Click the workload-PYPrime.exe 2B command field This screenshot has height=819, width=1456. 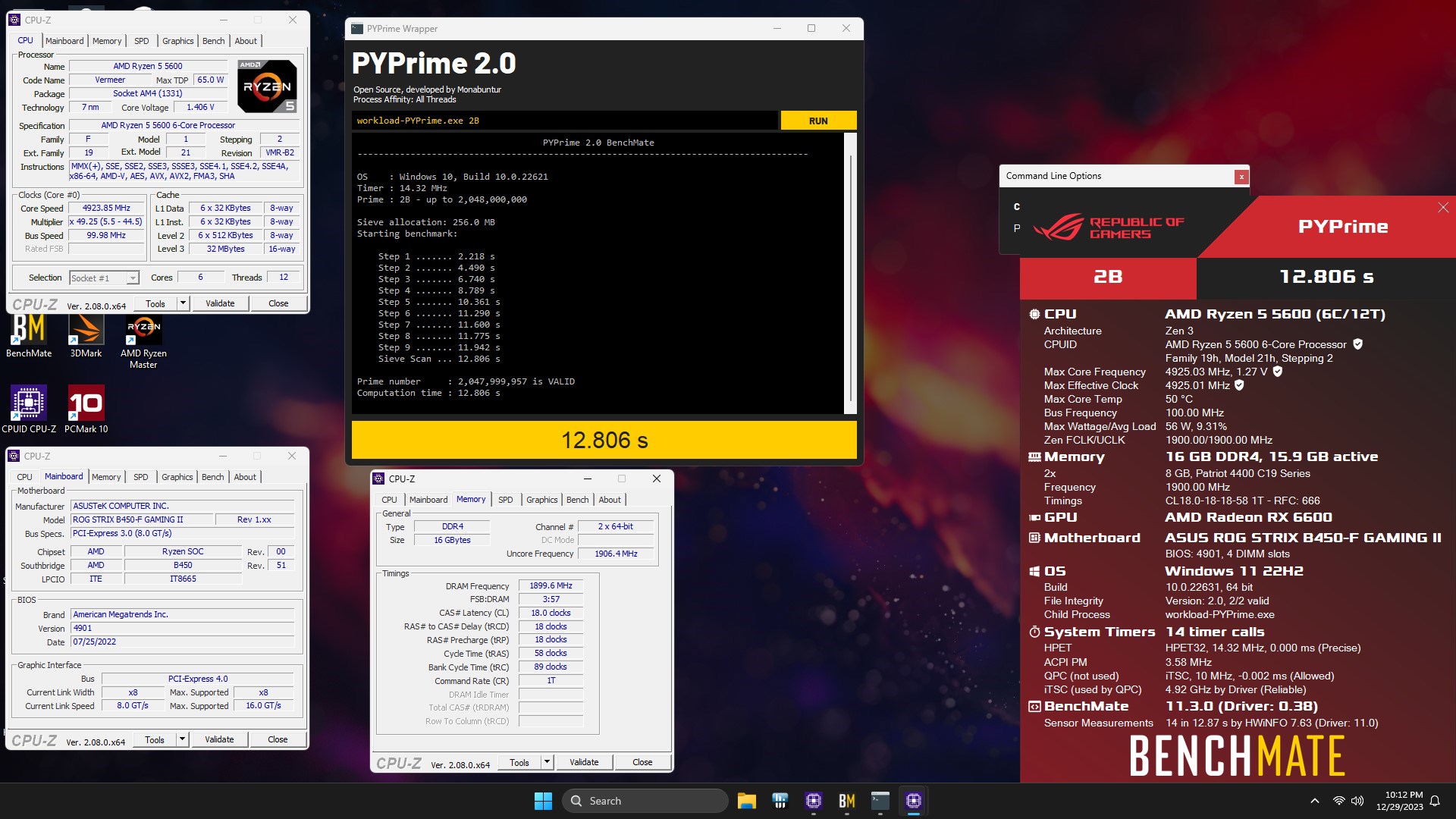(x=565, y=121)
